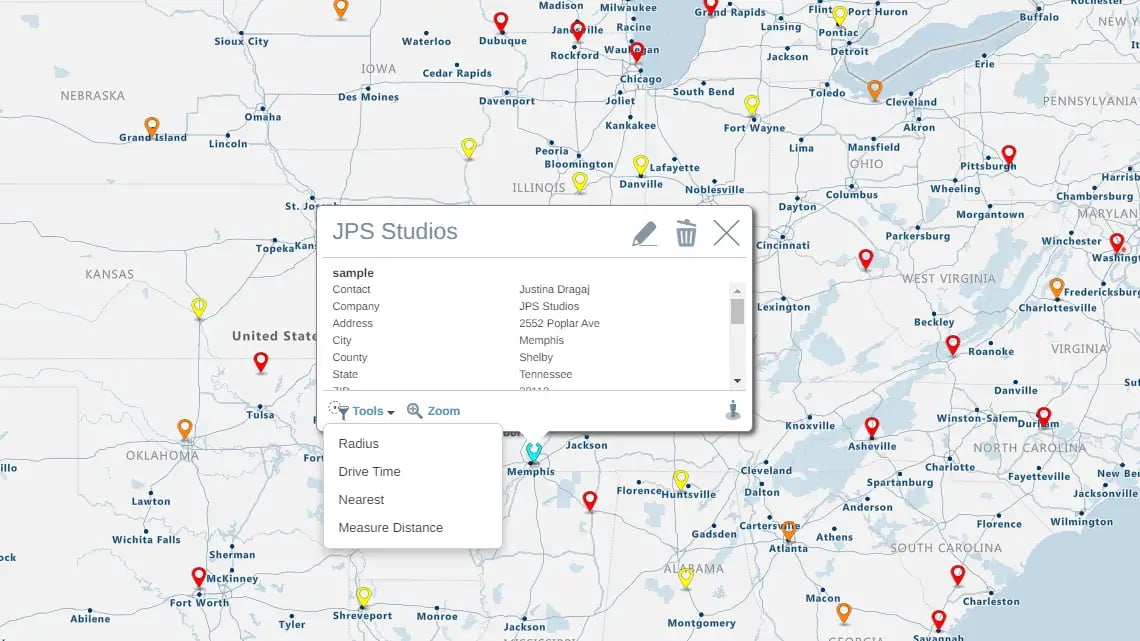Select the red pin near Washington
Viewport: 1140px width, 641px height.
(x=1117, y=243)
